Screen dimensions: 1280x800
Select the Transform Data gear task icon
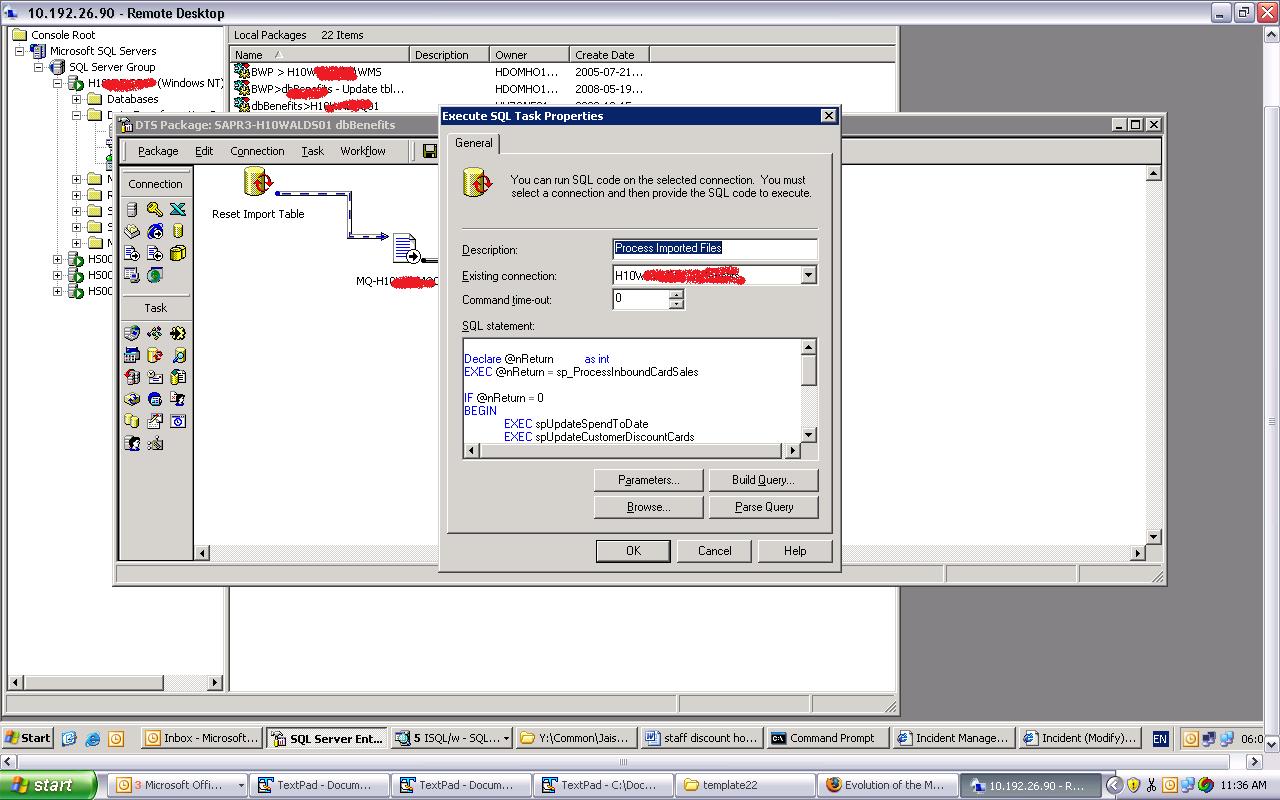pyautogui.click(x=178, y=333)
